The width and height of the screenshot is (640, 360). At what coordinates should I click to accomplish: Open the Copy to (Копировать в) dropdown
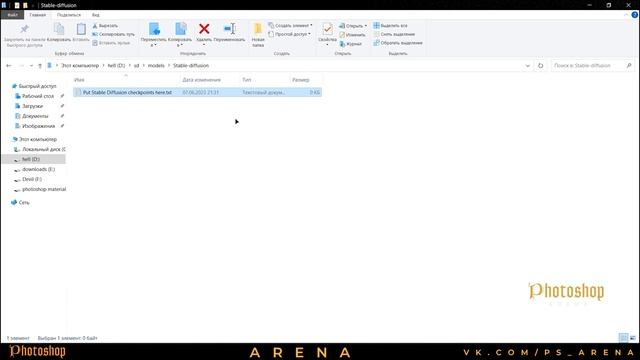pyautogui.click(x=180, y=35)
